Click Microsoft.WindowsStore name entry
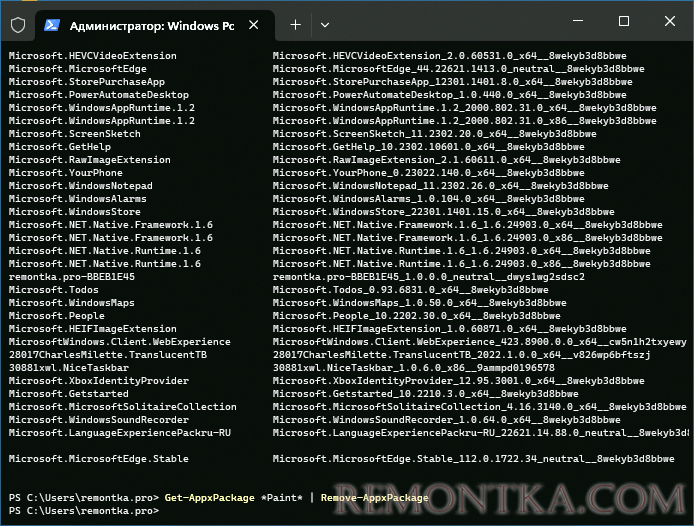Image resolution: width=694 pixels, height=526 pixels. [74, 212]
